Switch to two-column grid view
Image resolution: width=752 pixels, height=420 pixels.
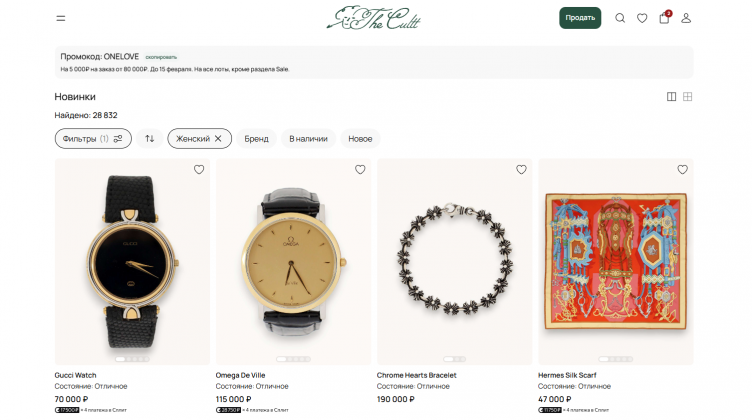click(x=671, y=96)
